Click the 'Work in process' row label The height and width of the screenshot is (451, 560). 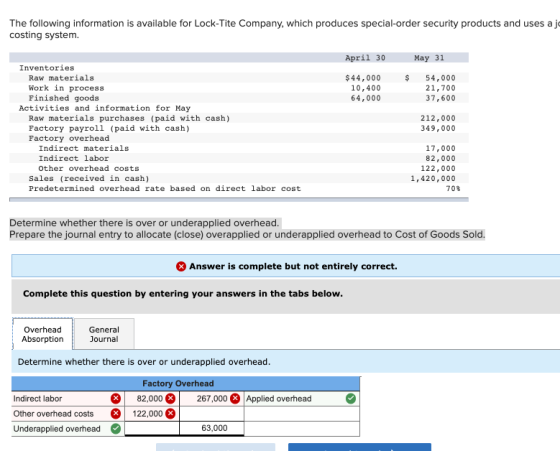tap(66, 88)
